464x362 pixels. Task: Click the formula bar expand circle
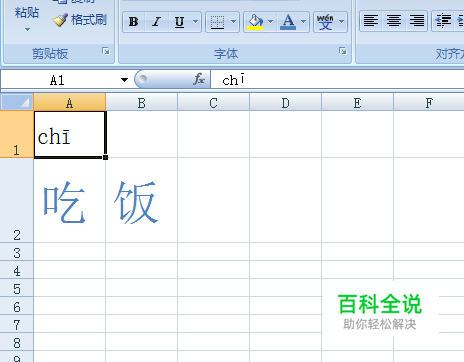tap(143, 79)
